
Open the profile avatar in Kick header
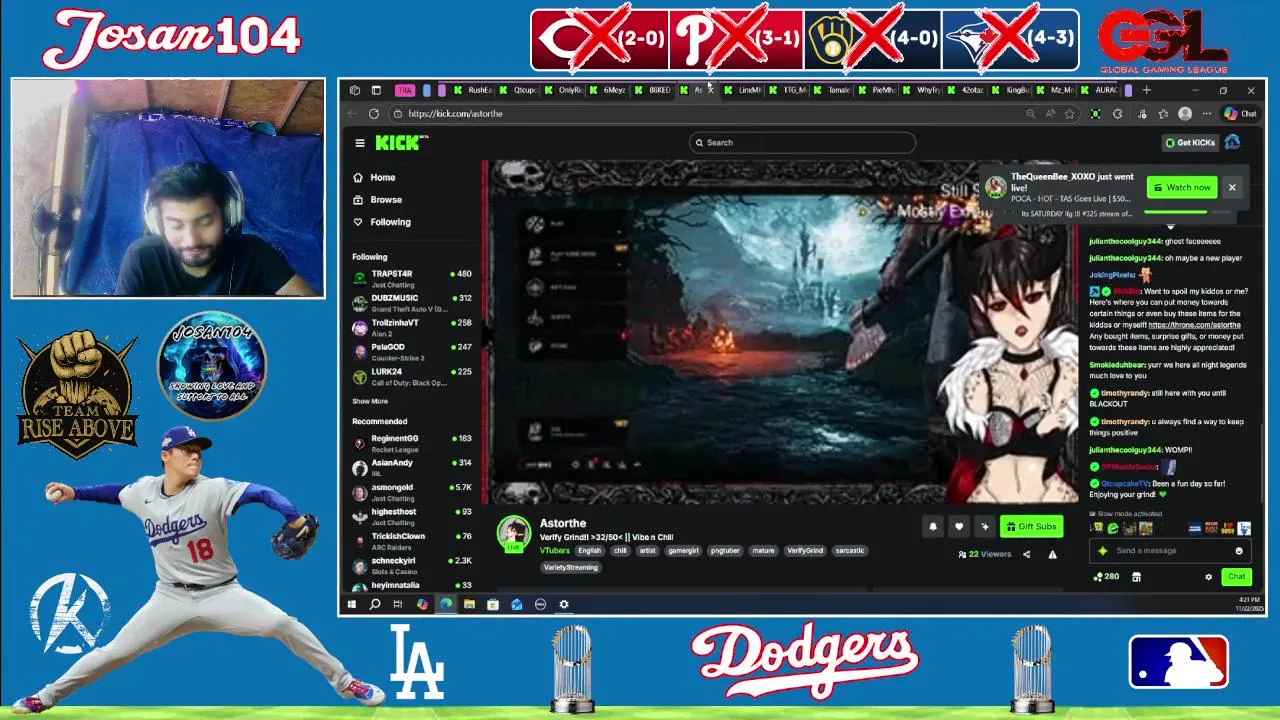coord(1232,142)
